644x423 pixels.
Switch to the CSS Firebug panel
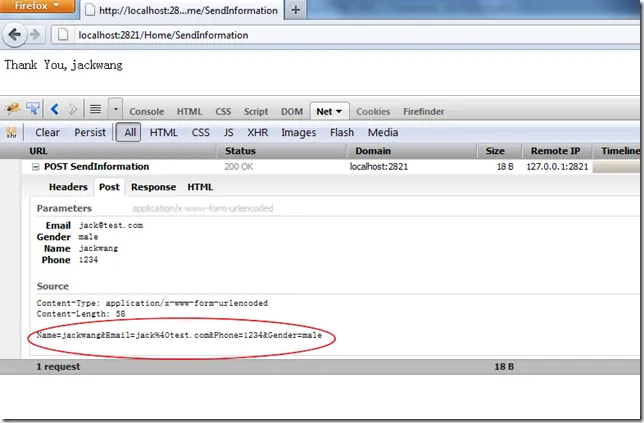point(223,112)
